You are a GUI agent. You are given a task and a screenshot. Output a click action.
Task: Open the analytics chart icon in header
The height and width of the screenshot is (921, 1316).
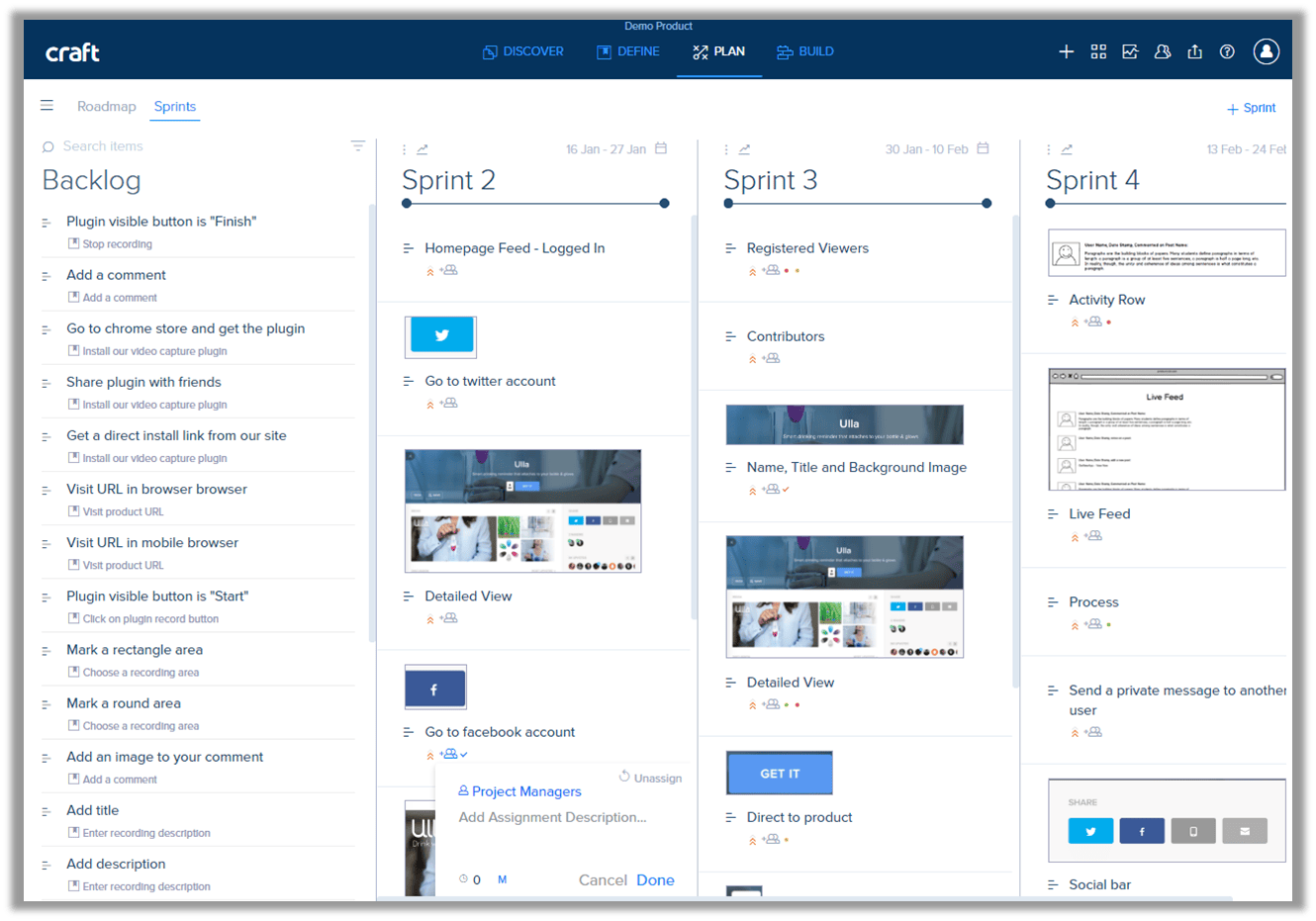(x=1130, y=51)
